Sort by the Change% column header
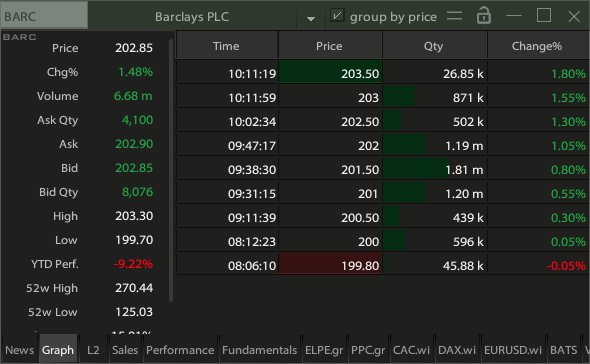 pos(538,46)
